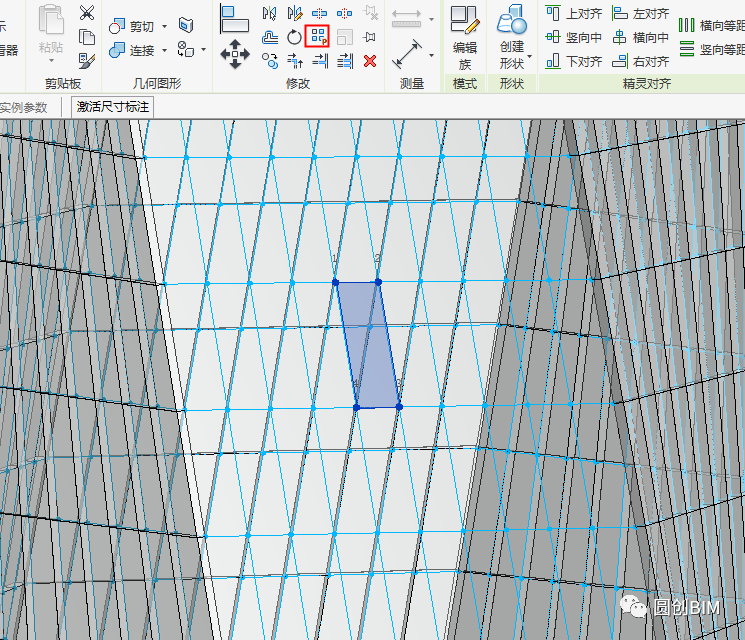This screenshot has height=640, width=745.
Task: Activate the diagonal Measure Between Points tool
Action: tap(407, 54)
